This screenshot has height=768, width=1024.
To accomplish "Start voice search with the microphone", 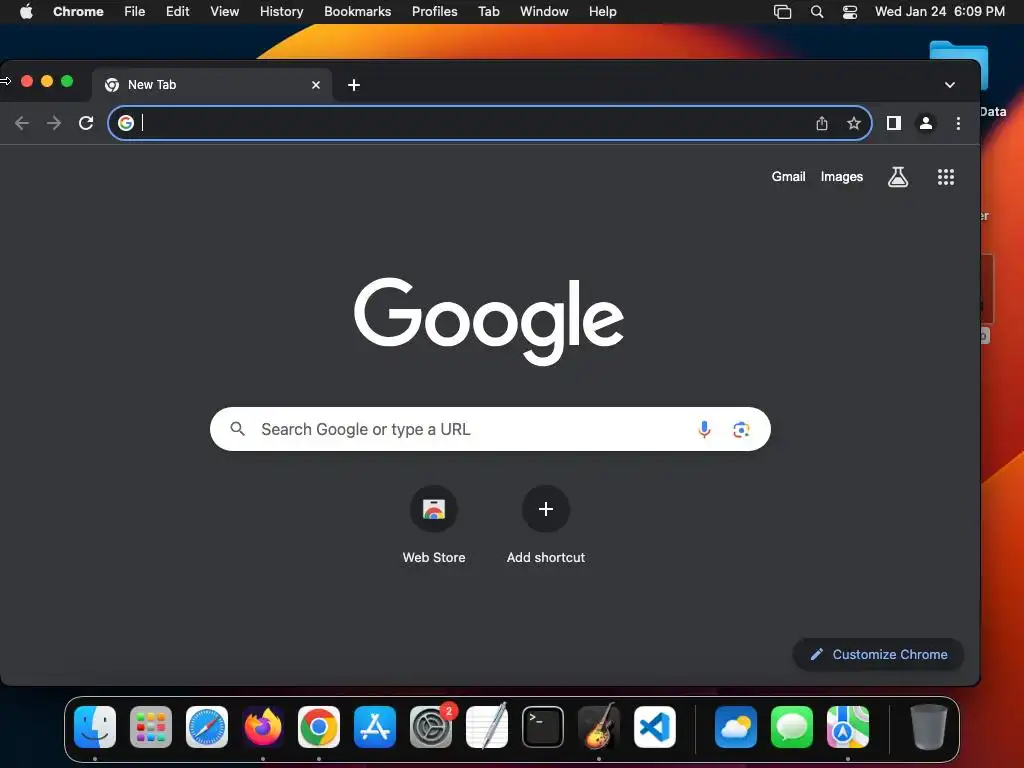I will pos(704,429).
